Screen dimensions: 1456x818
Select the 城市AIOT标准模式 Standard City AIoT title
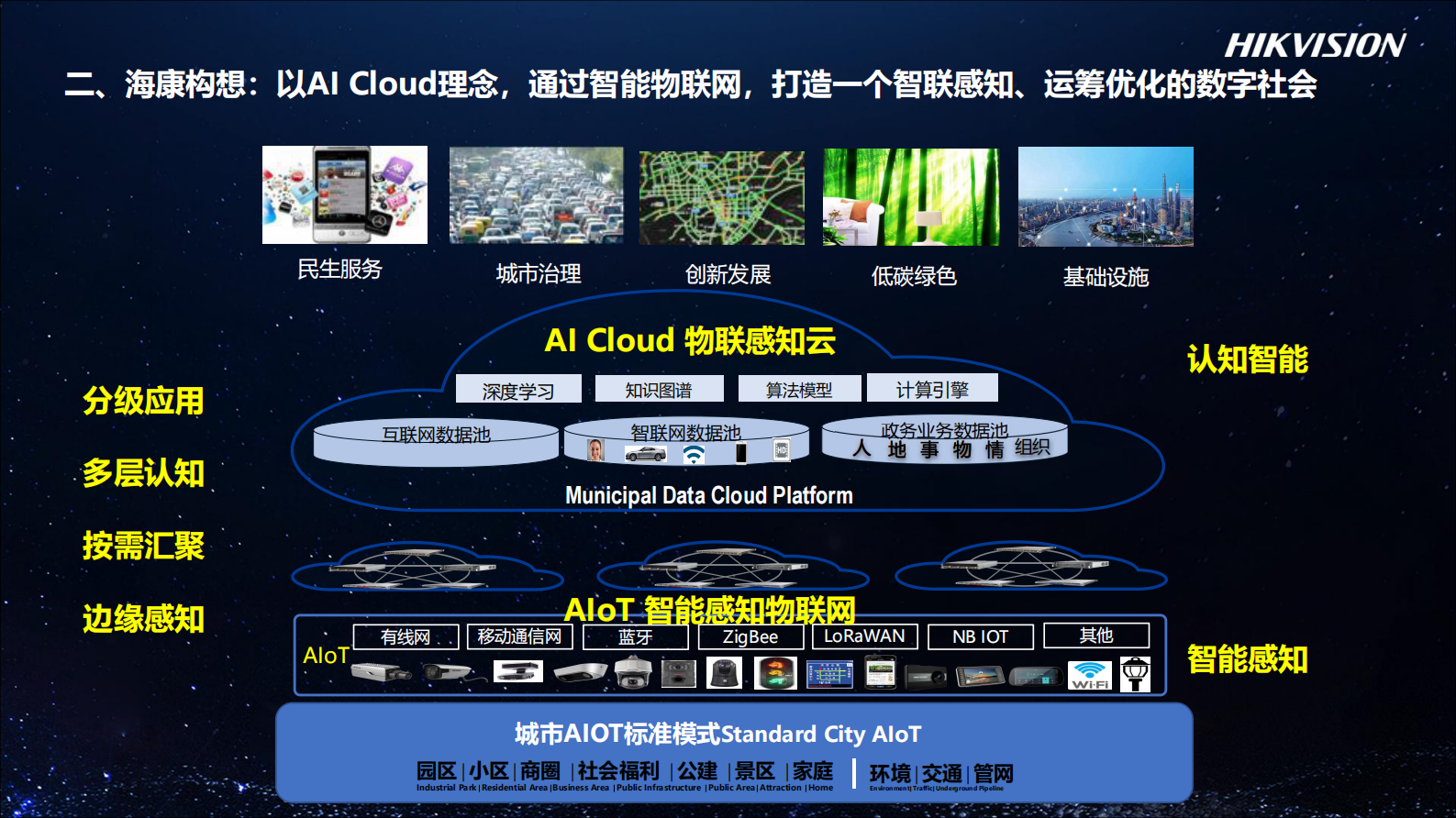(x=717, y=734)
